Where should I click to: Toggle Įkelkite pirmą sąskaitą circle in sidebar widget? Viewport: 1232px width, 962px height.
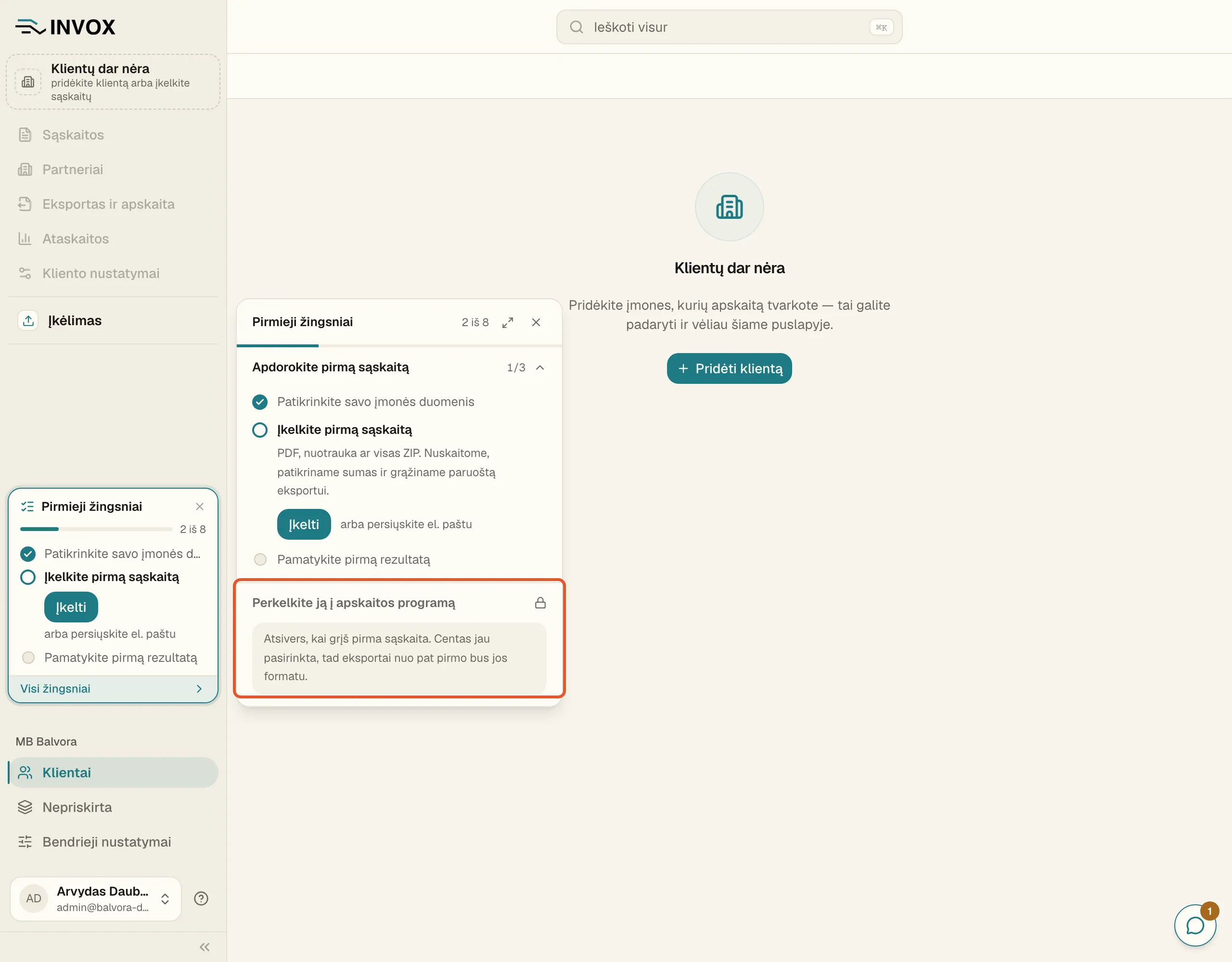[x=27, y=577]
